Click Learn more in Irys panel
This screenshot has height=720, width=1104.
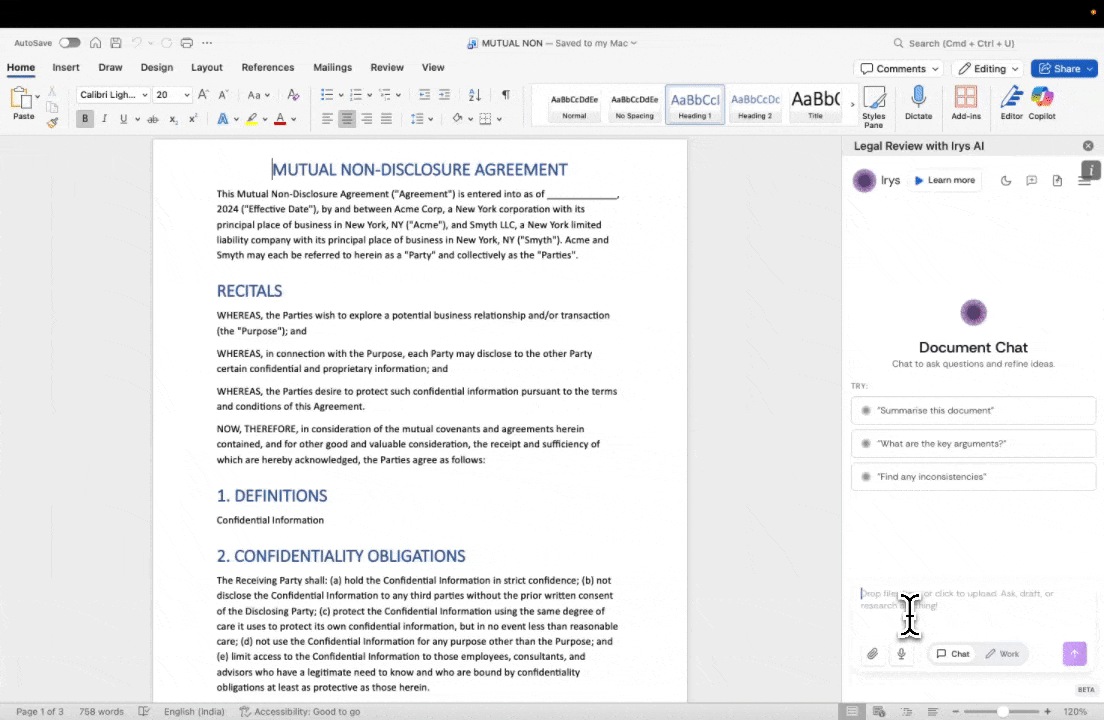click(944, 180)
